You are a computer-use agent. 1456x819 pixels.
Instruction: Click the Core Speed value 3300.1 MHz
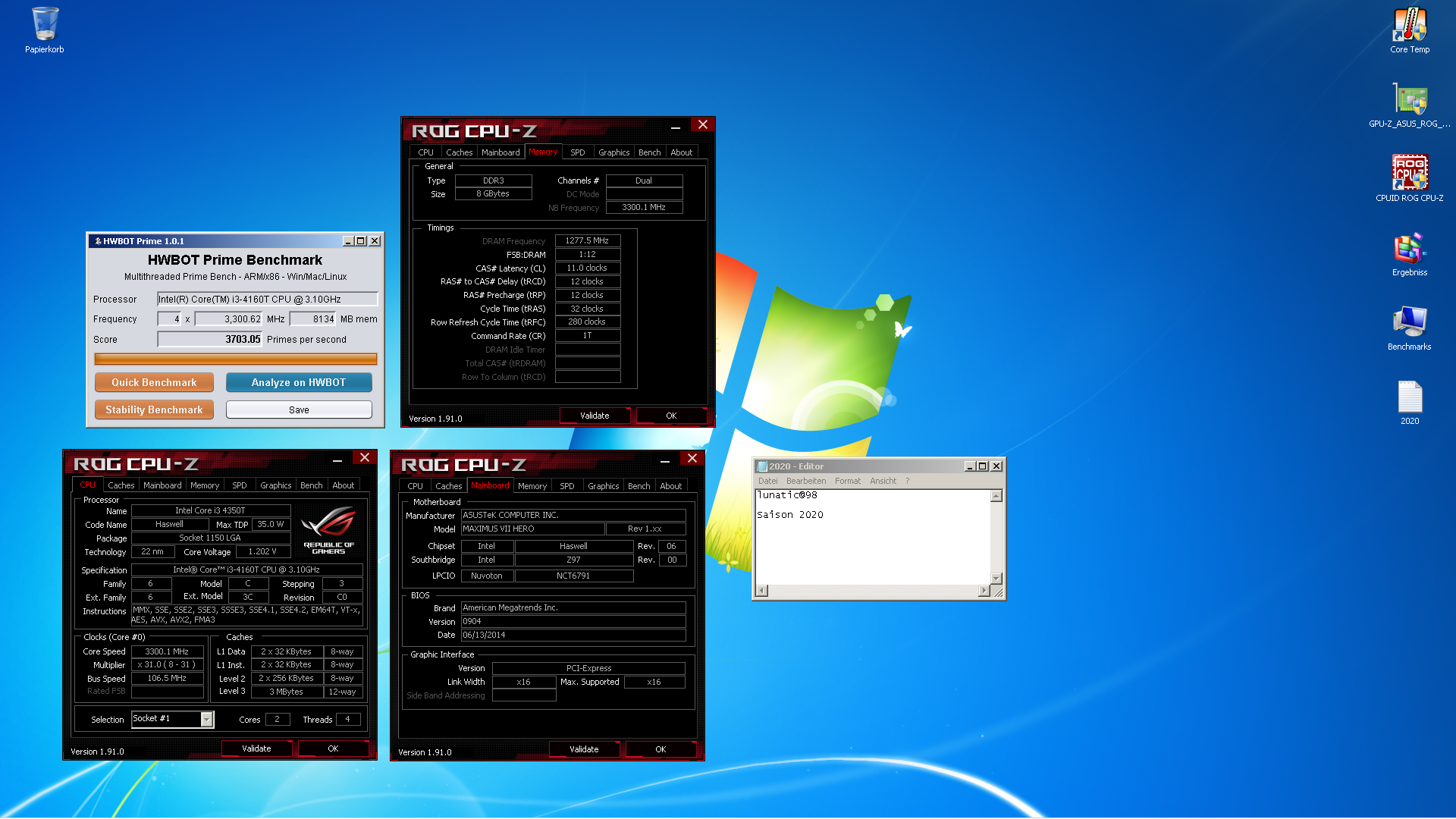coord(167,651)
